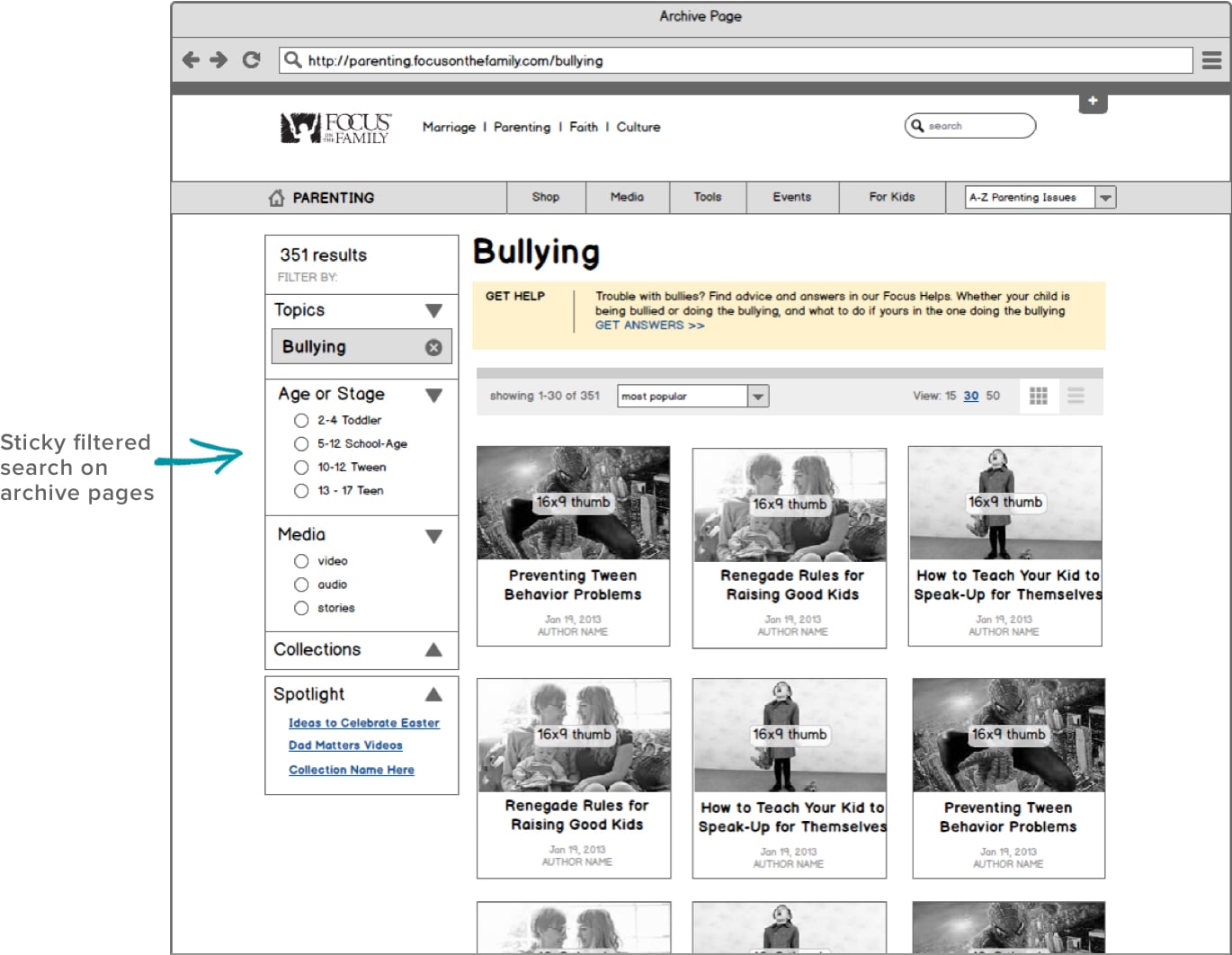Click first-row title Preventing Tween Behavior Problems
Image resolution: width=1232 pixels, height=955 pixels.
pos(573,585)
